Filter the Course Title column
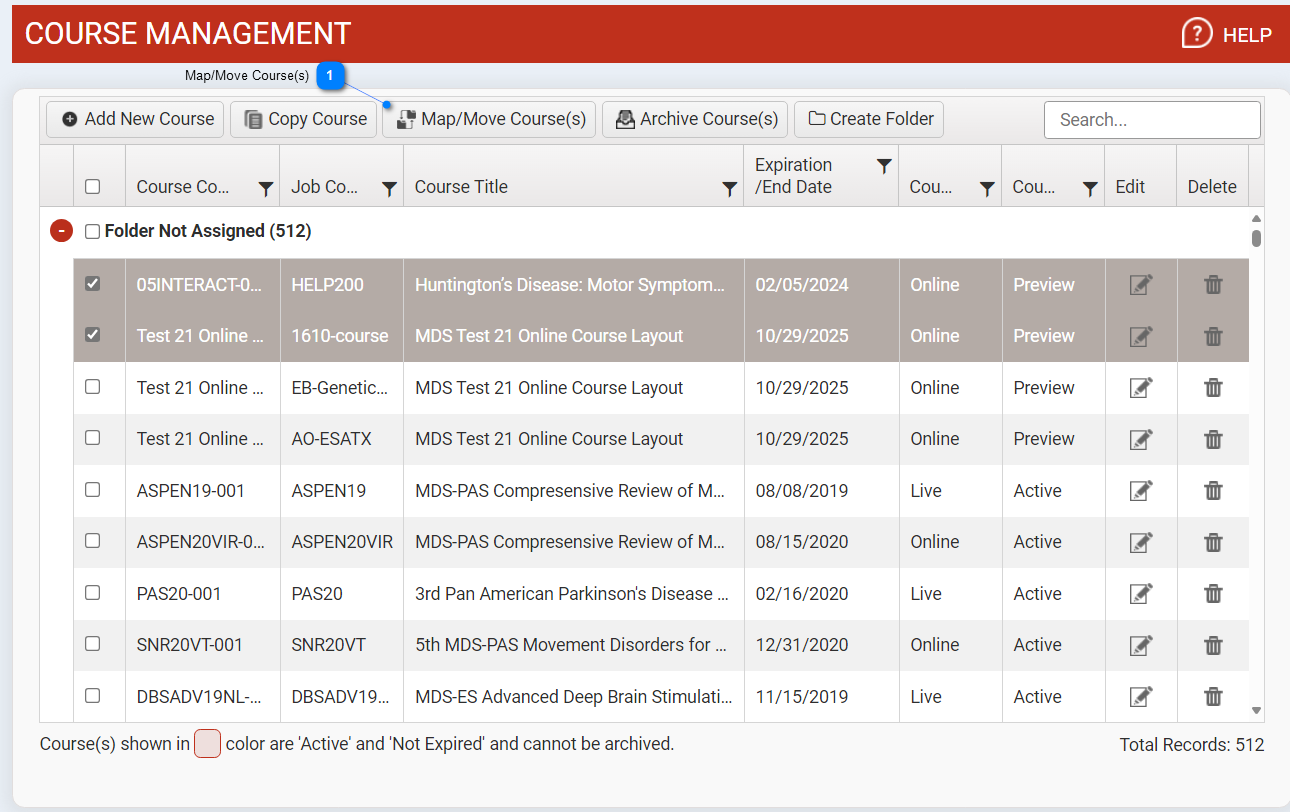Image resolution: width=1290 pixels, height=812 pixels. pos(730,188)
